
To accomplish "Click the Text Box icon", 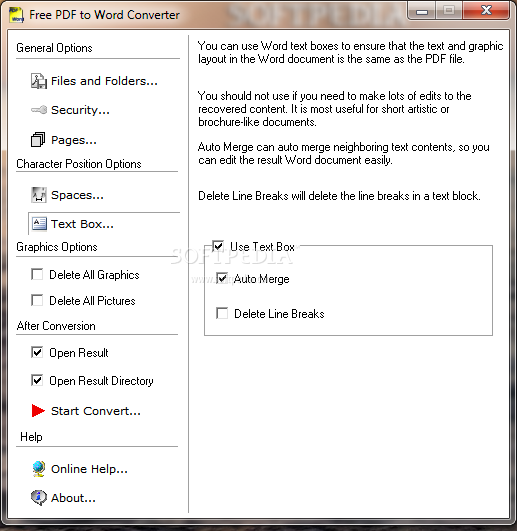I will [x=39, y=224].
